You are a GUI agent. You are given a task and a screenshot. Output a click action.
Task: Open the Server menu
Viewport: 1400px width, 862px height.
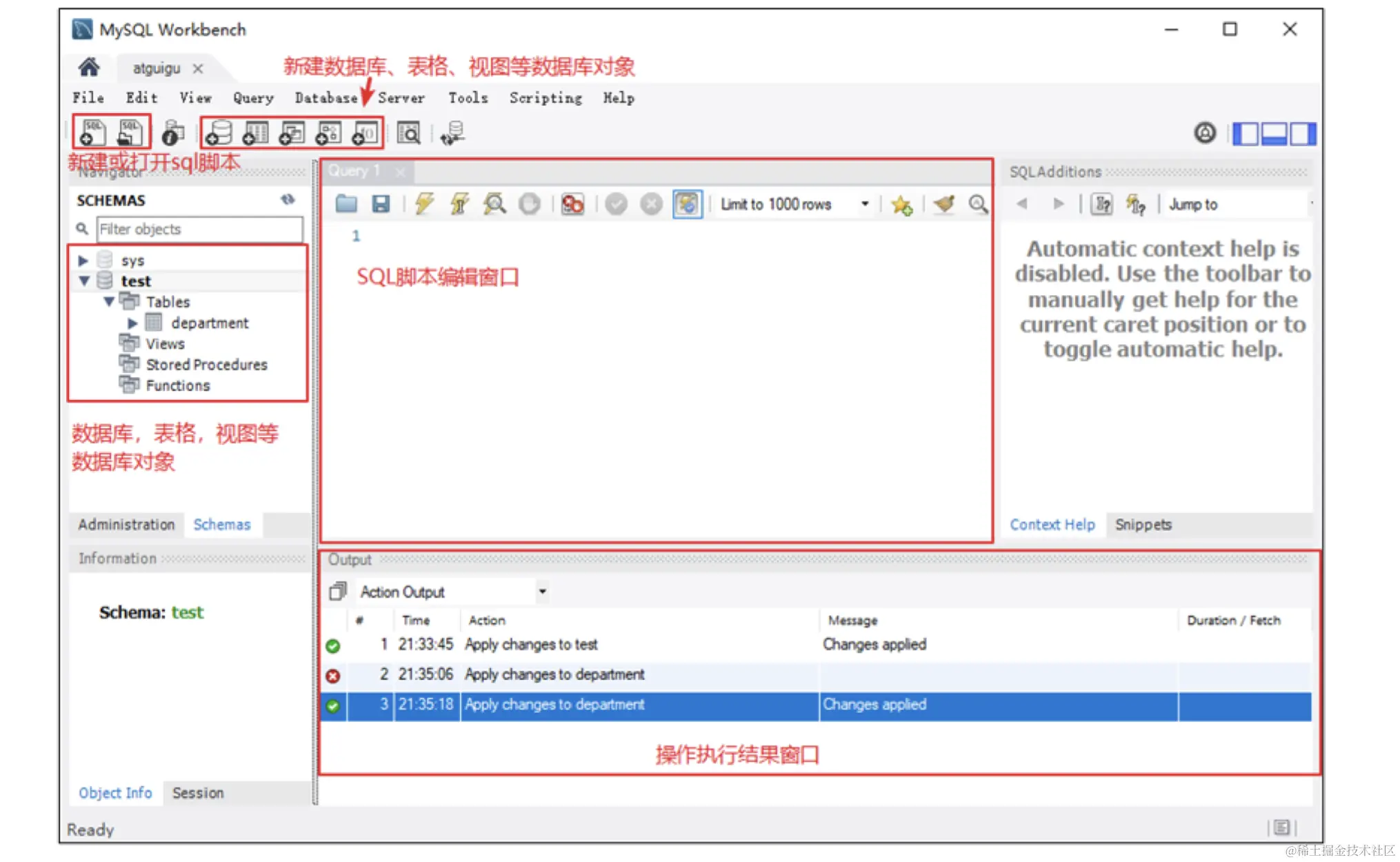pyautogui.click(x=401, y=98)
